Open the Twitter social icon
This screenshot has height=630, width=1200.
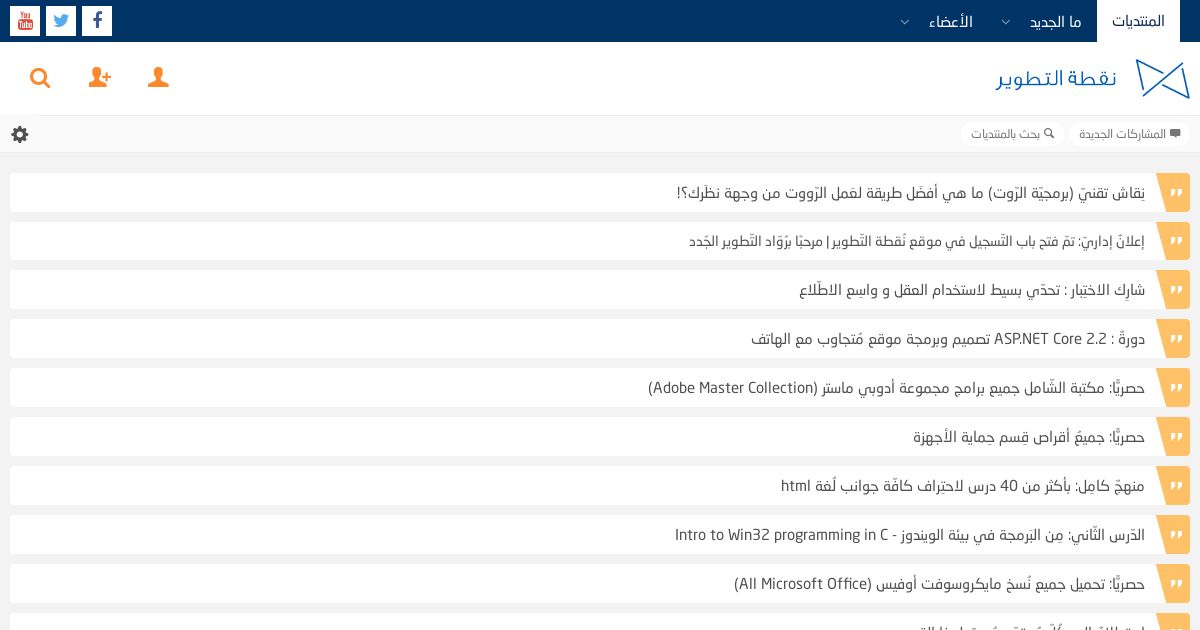coord(61,21)
